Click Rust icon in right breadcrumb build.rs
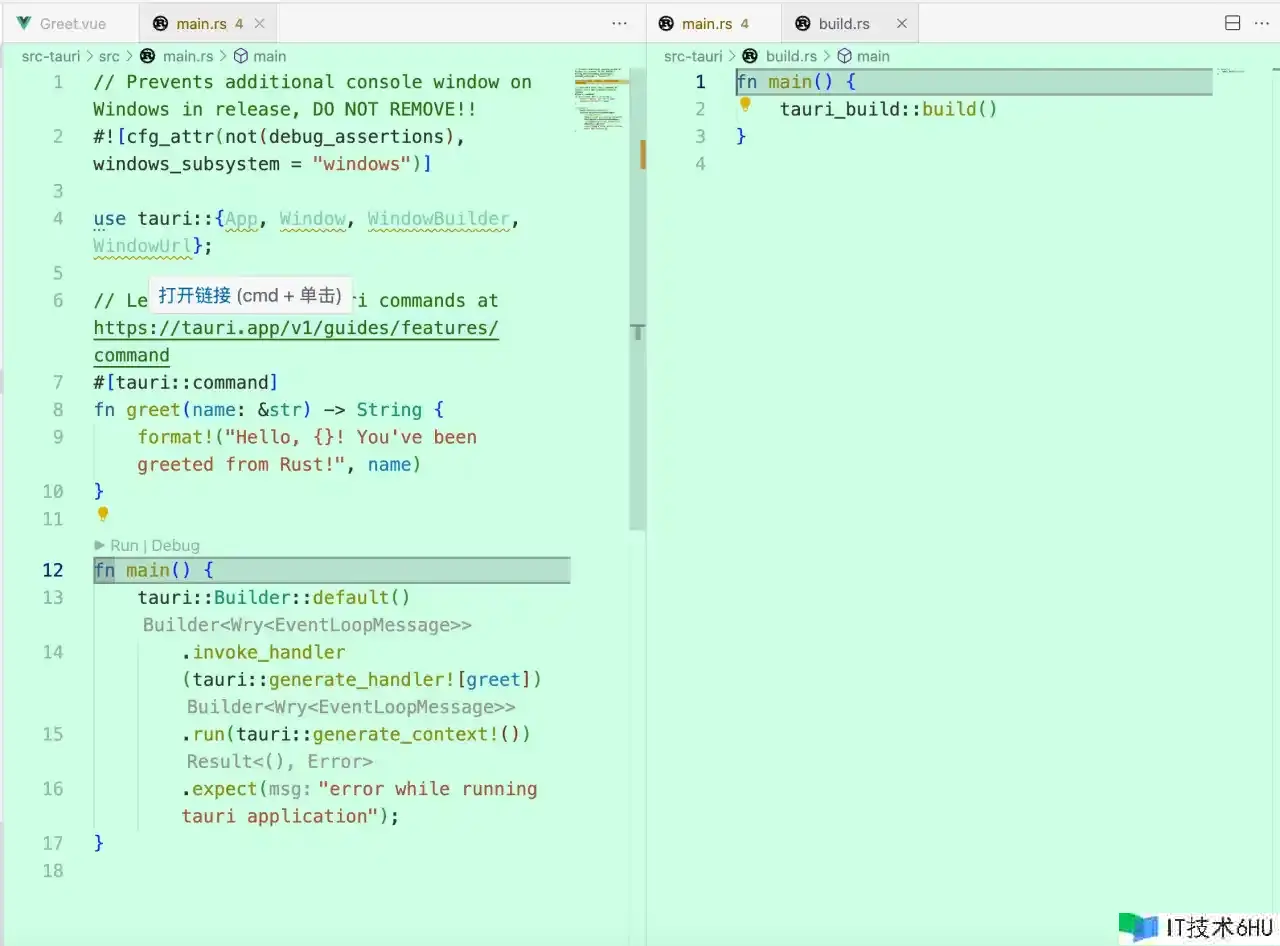Image resolution: width=1280 pixels, height=946 pixels. tap(750, 56)
